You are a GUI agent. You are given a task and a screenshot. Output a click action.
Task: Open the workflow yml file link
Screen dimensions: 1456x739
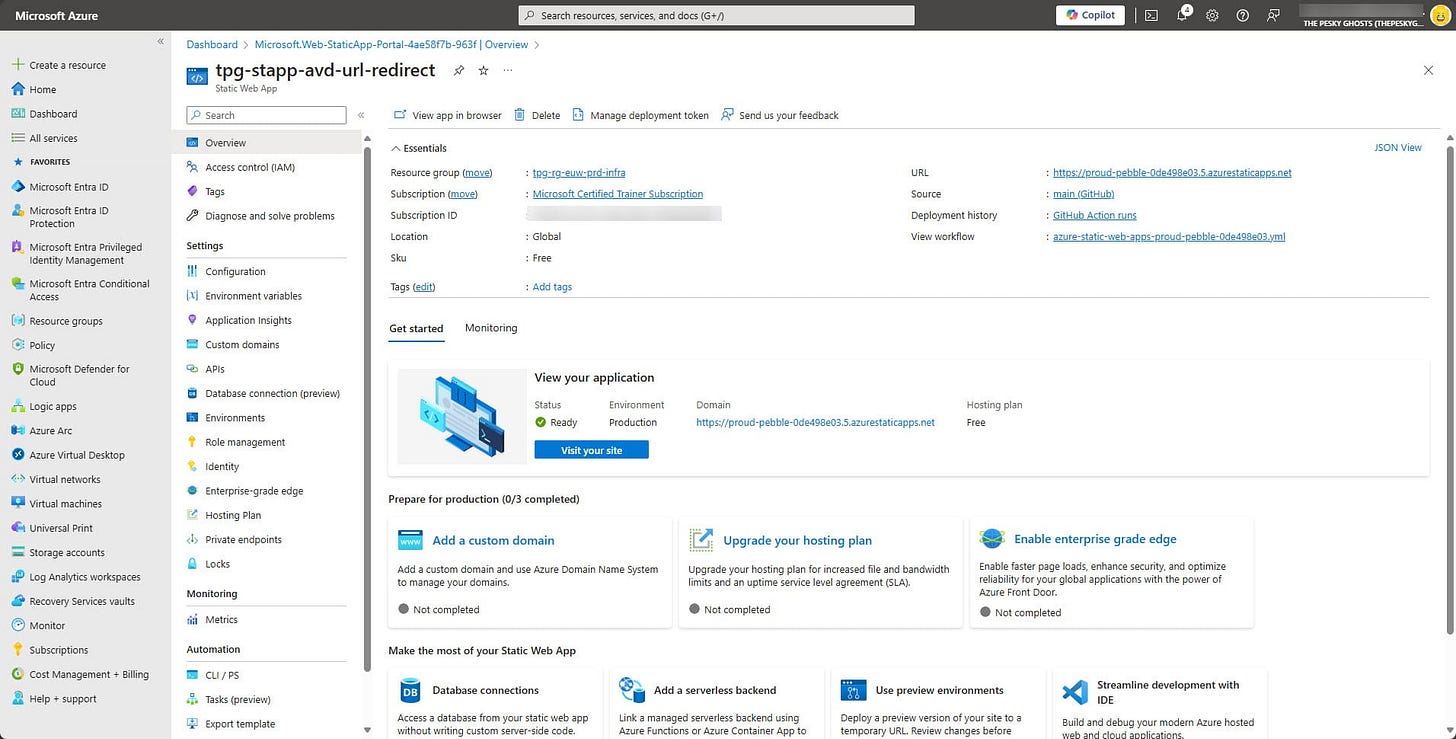1169,237
